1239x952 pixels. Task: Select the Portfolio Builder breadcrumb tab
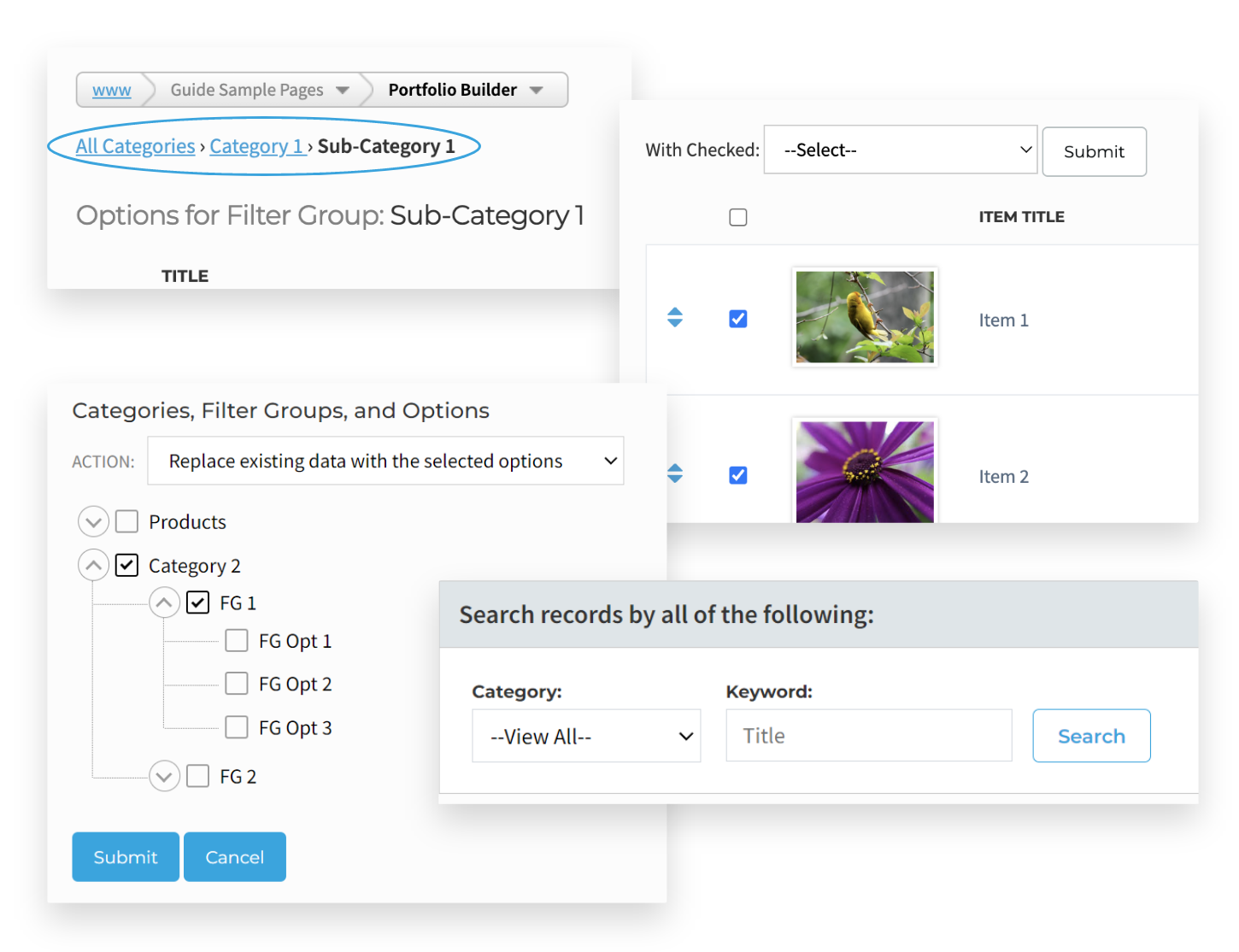pos(453,89)
